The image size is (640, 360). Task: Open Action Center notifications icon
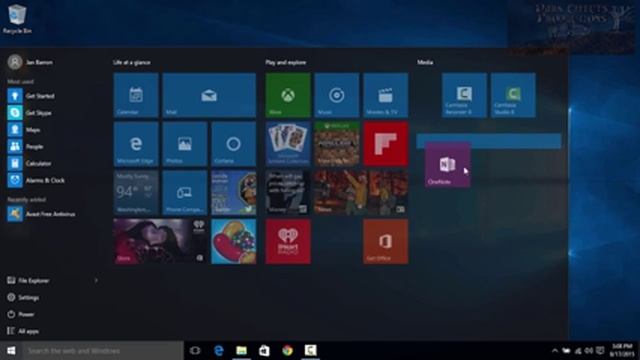coord(600,351)
